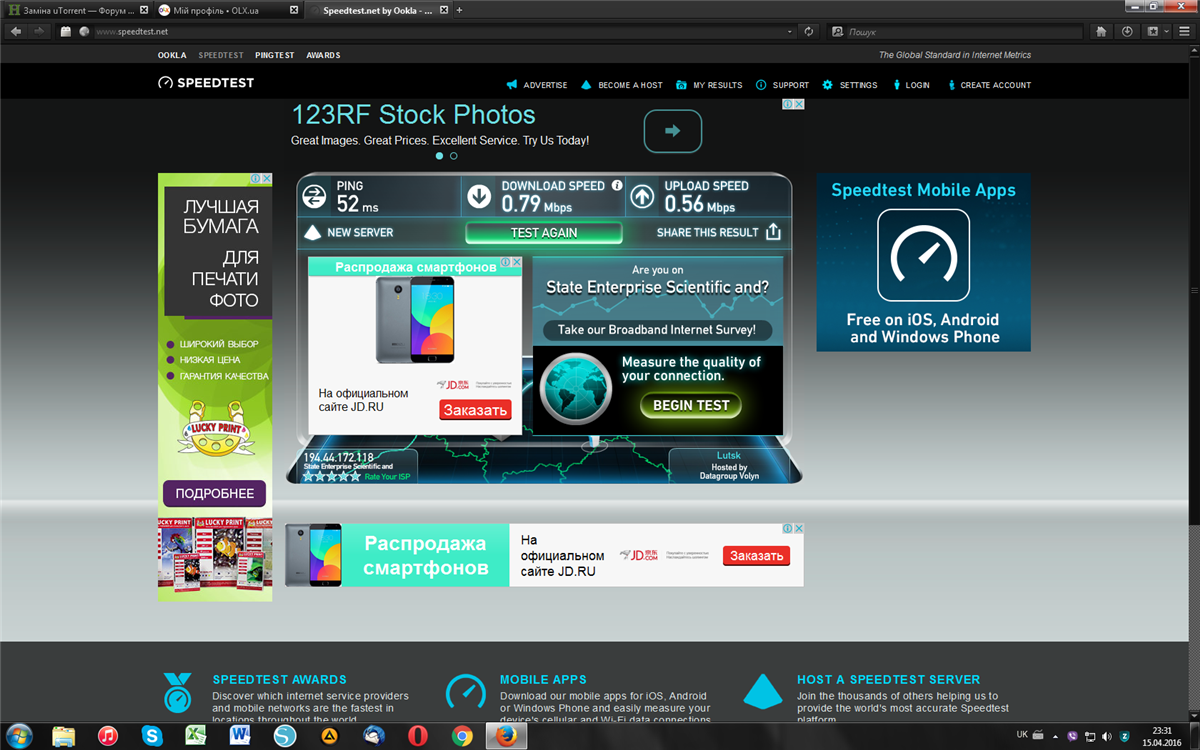Open the OOKLA menu item
This screenshot has width=1200, height=750.
172,55
